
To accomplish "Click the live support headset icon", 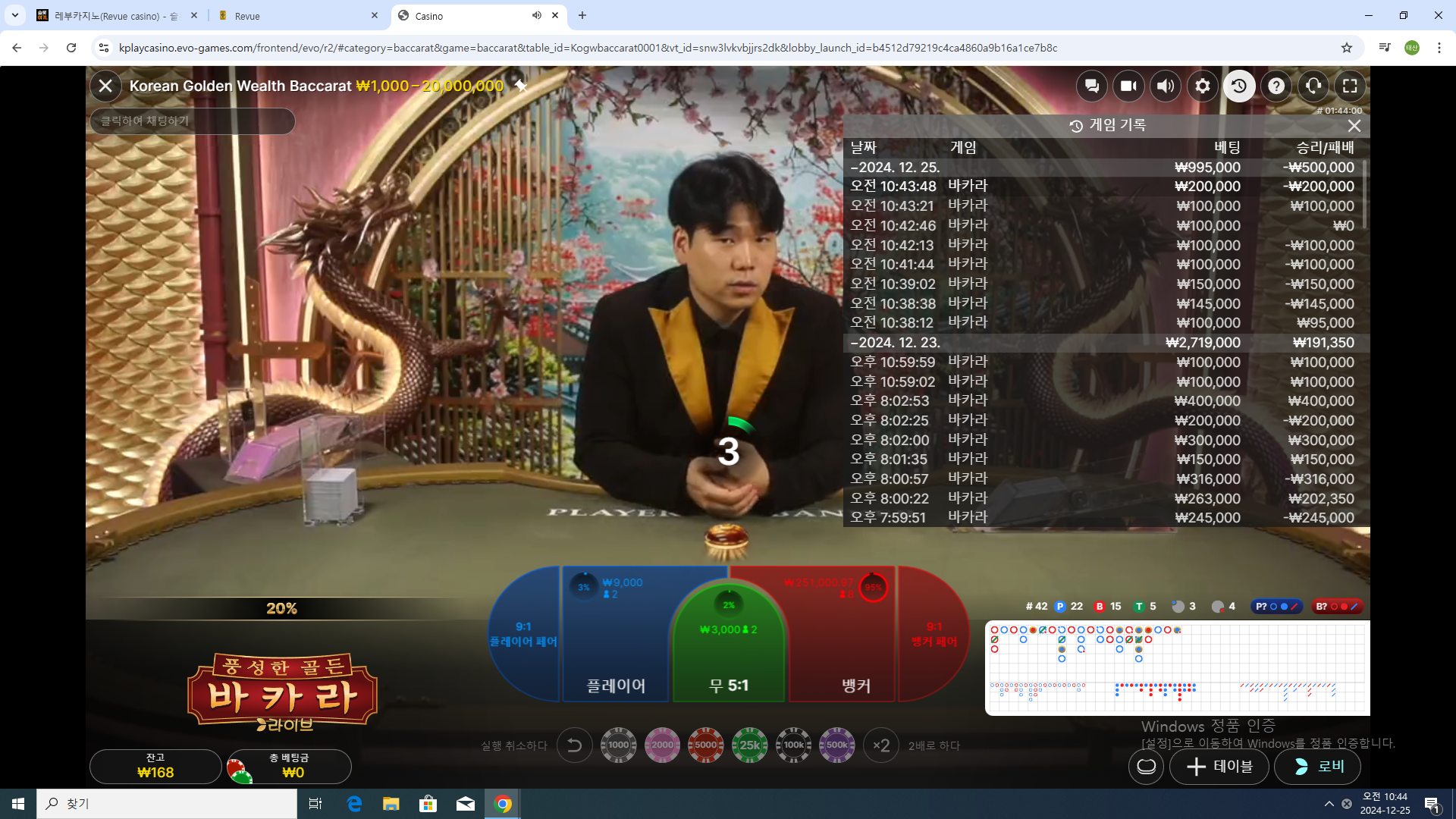I will point(1313,86).
